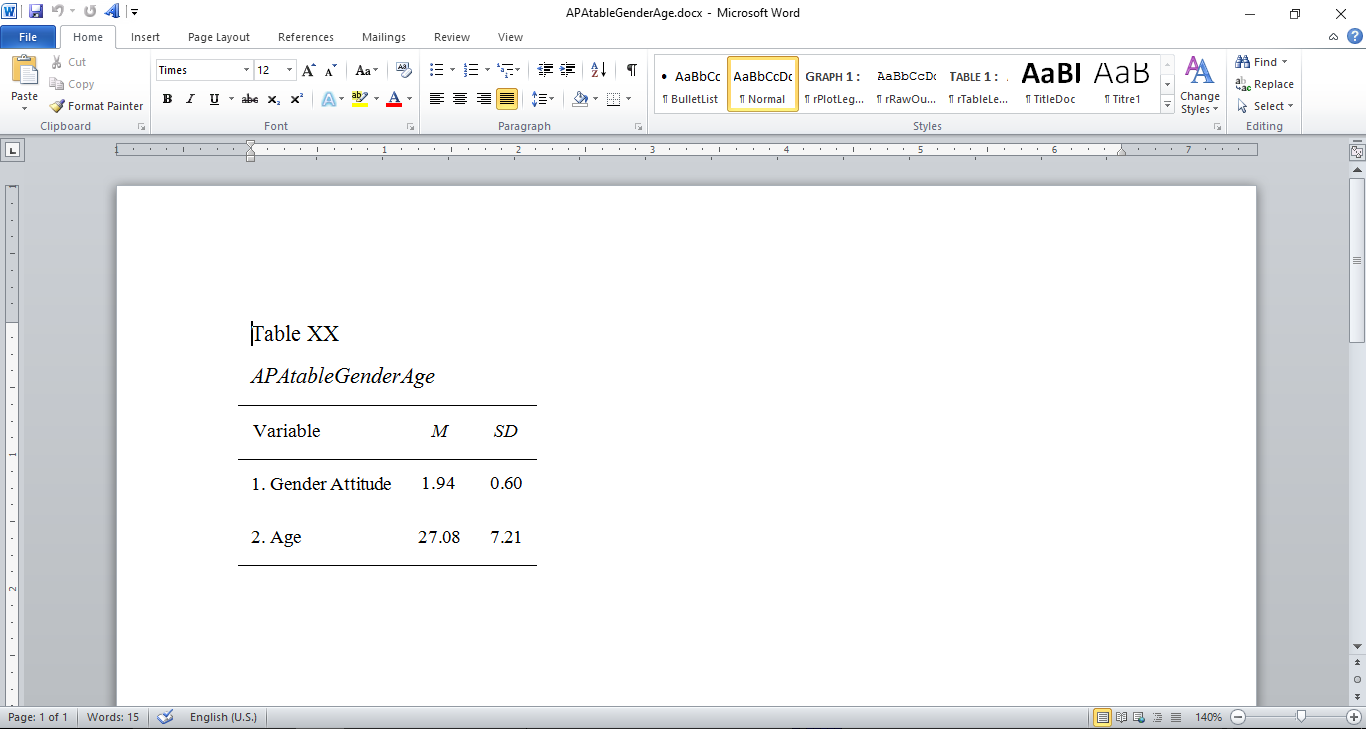Click the Sort A-Z icon
This screenshot has width=1366, height=729.
[598, 70]
